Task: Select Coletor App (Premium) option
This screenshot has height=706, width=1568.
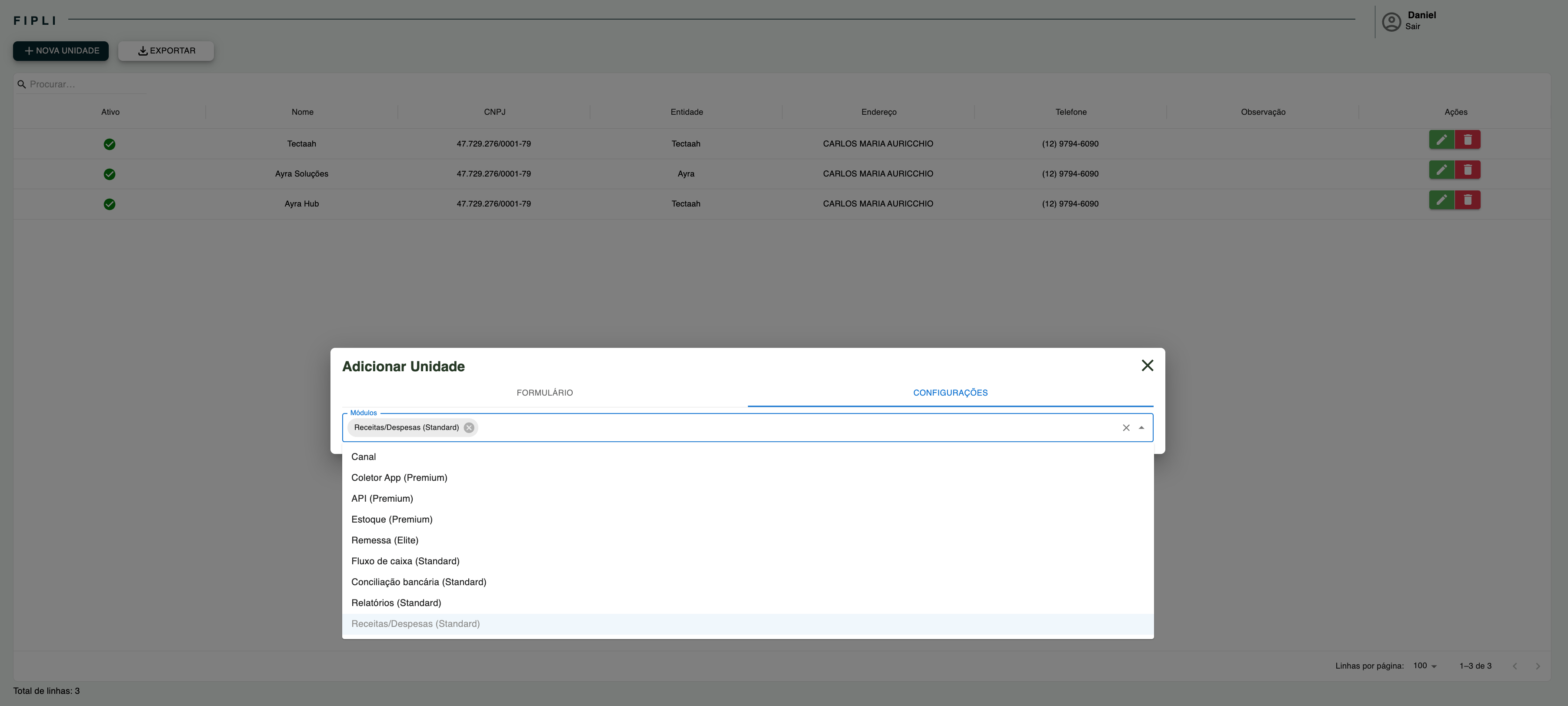Action: click(399, 478)
